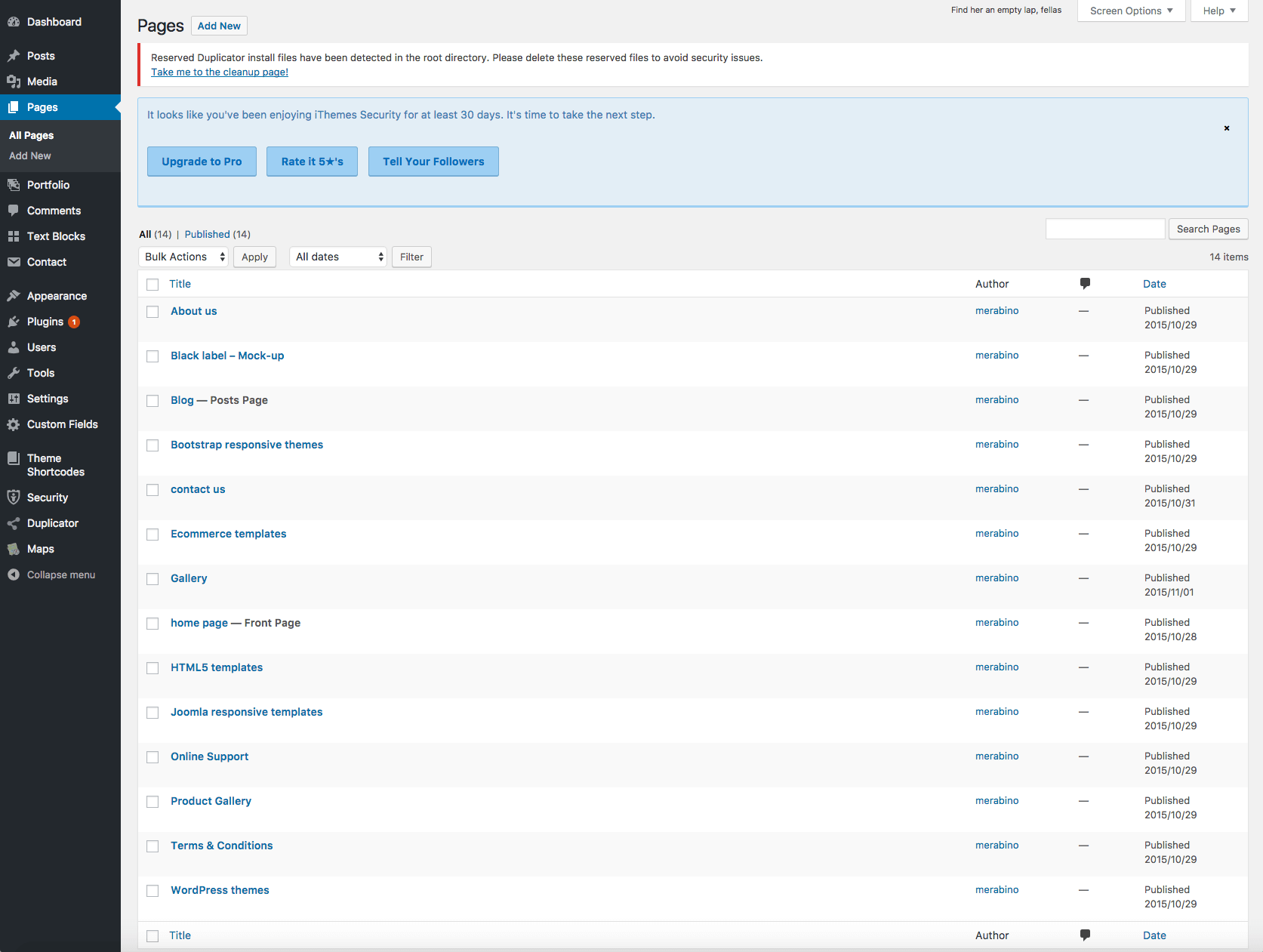Open Add New submenu under Pages
The image size is (1263, 952).
30,156
